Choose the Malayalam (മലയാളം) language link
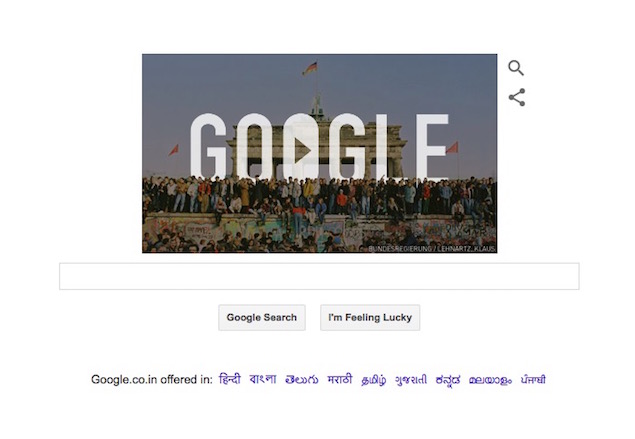Viewport: 635px width, 439px height. 490,380
